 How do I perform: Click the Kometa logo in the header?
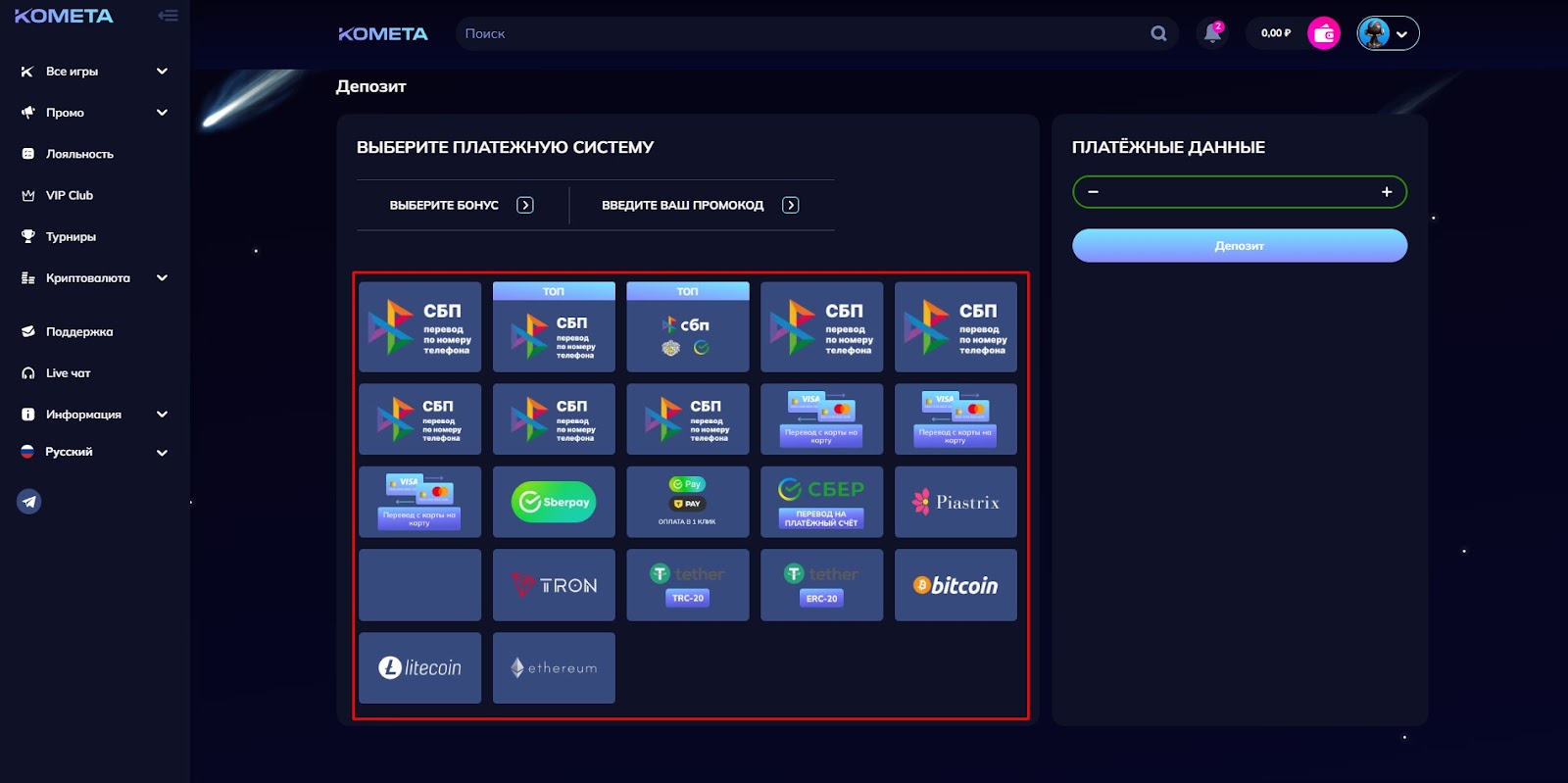coord(383,33)
